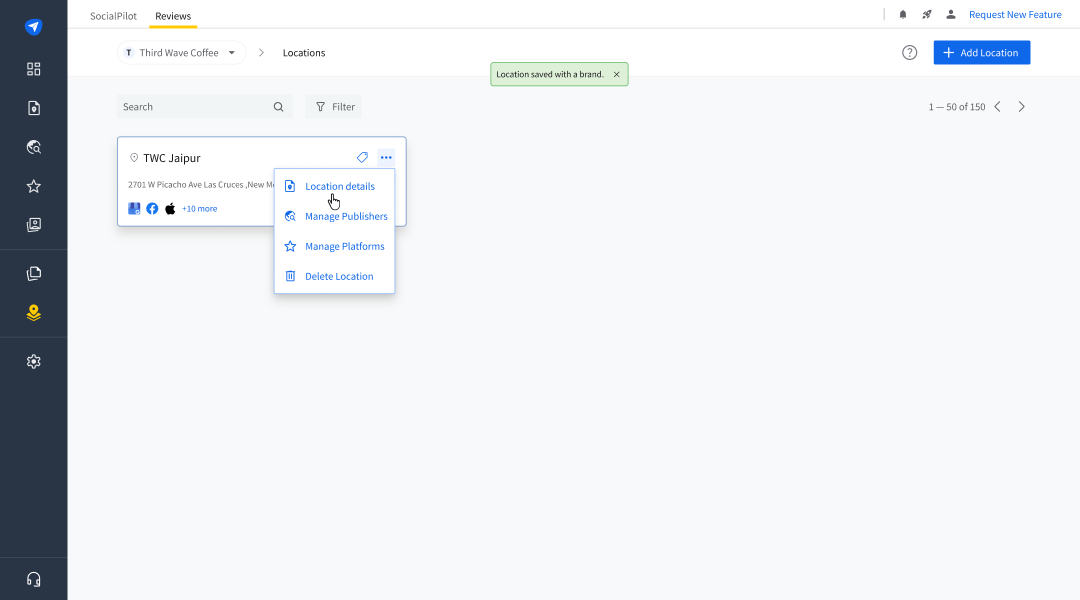
Task: Select Manage Platforms from the menu
Action: (335, 246)
